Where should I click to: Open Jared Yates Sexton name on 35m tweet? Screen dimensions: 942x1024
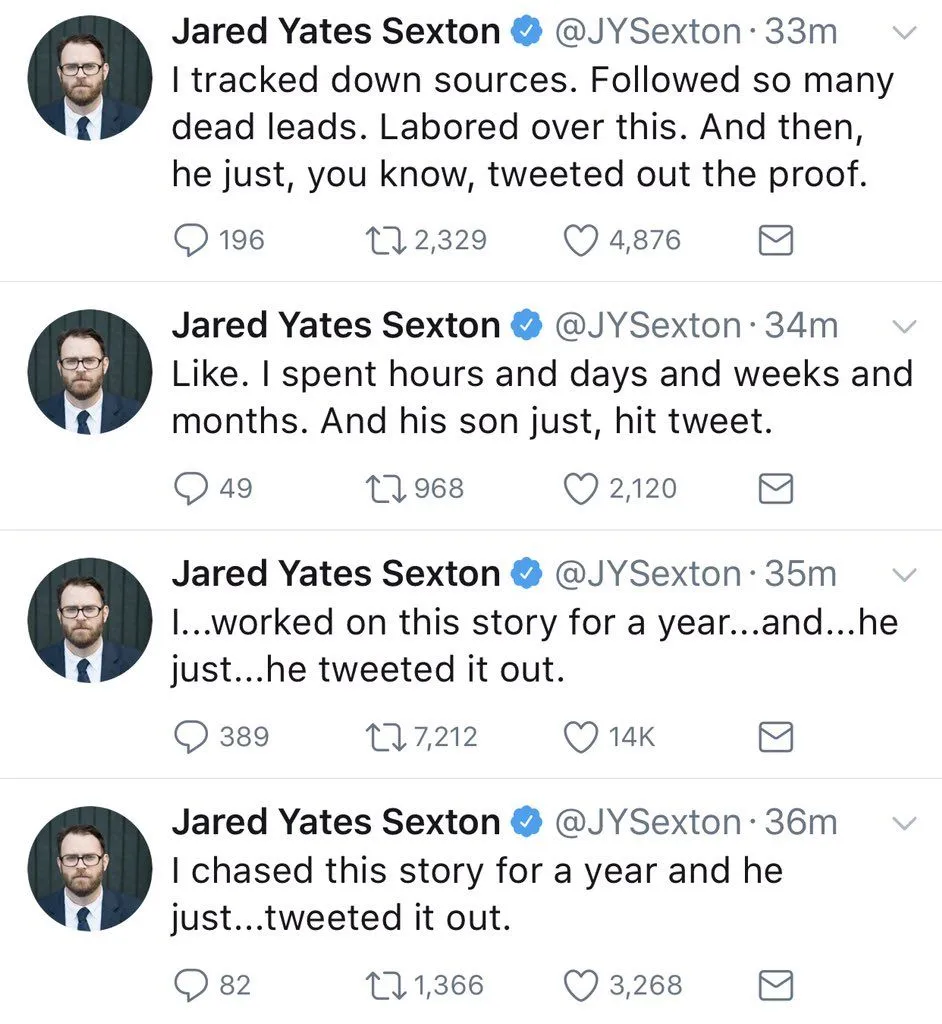click(335, 574)
